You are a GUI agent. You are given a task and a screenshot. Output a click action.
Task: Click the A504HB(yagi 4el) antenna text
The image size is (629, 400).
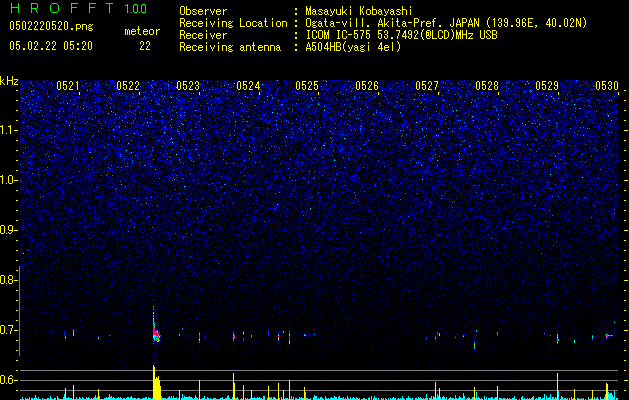[x=353, y=47]
